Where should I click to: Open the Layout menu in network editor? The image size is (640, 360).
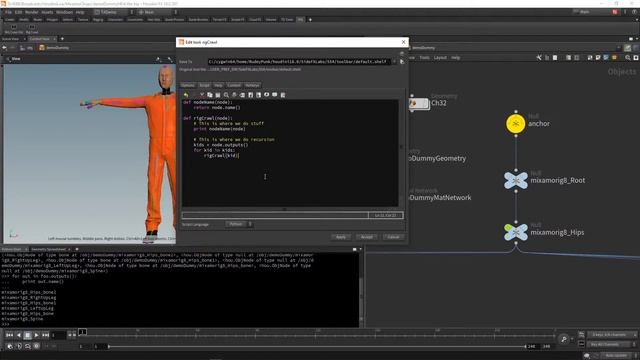click(440, 58)
